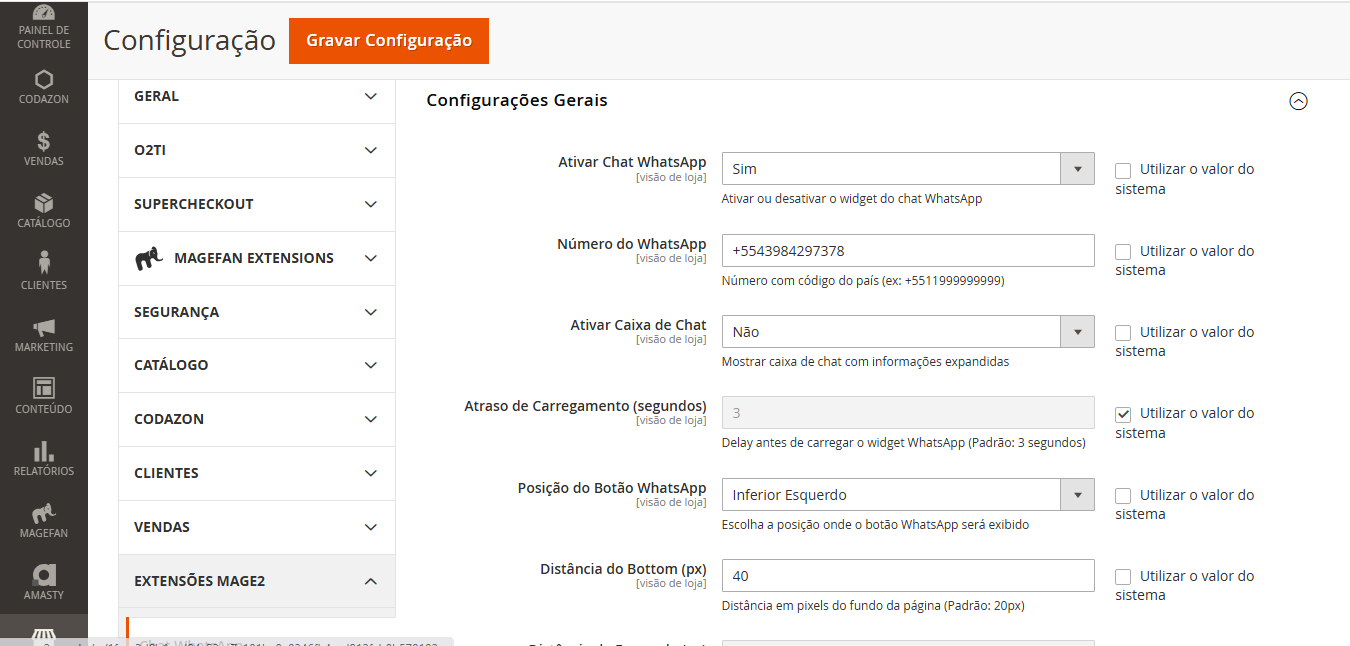Open Posição do Botão WhatsApp dropdown
The width and height of the screenshot is (1350, 646).
(x=907, y=495)
